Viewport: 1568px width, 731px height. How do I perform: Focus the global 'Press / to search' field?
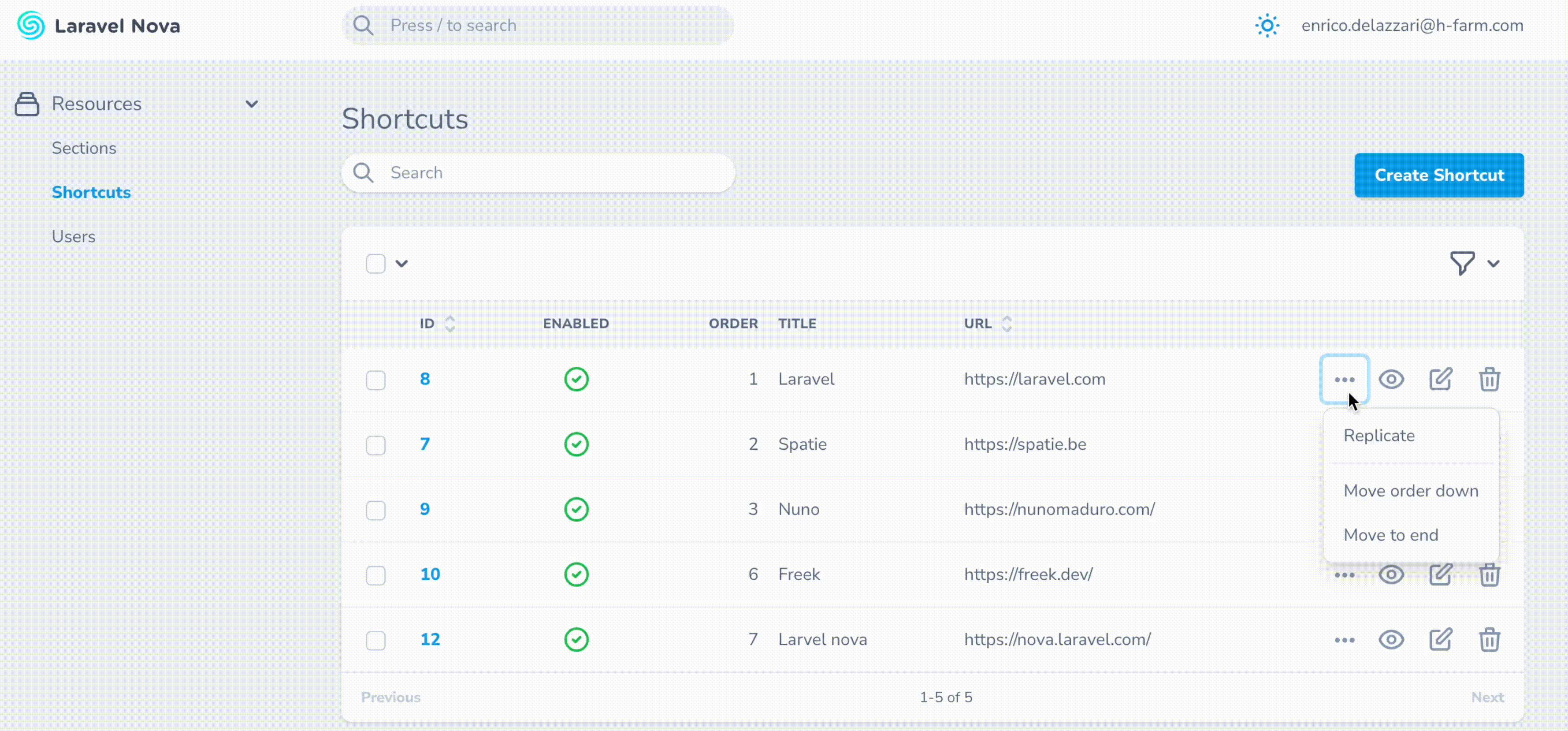[x=538, y=26]
